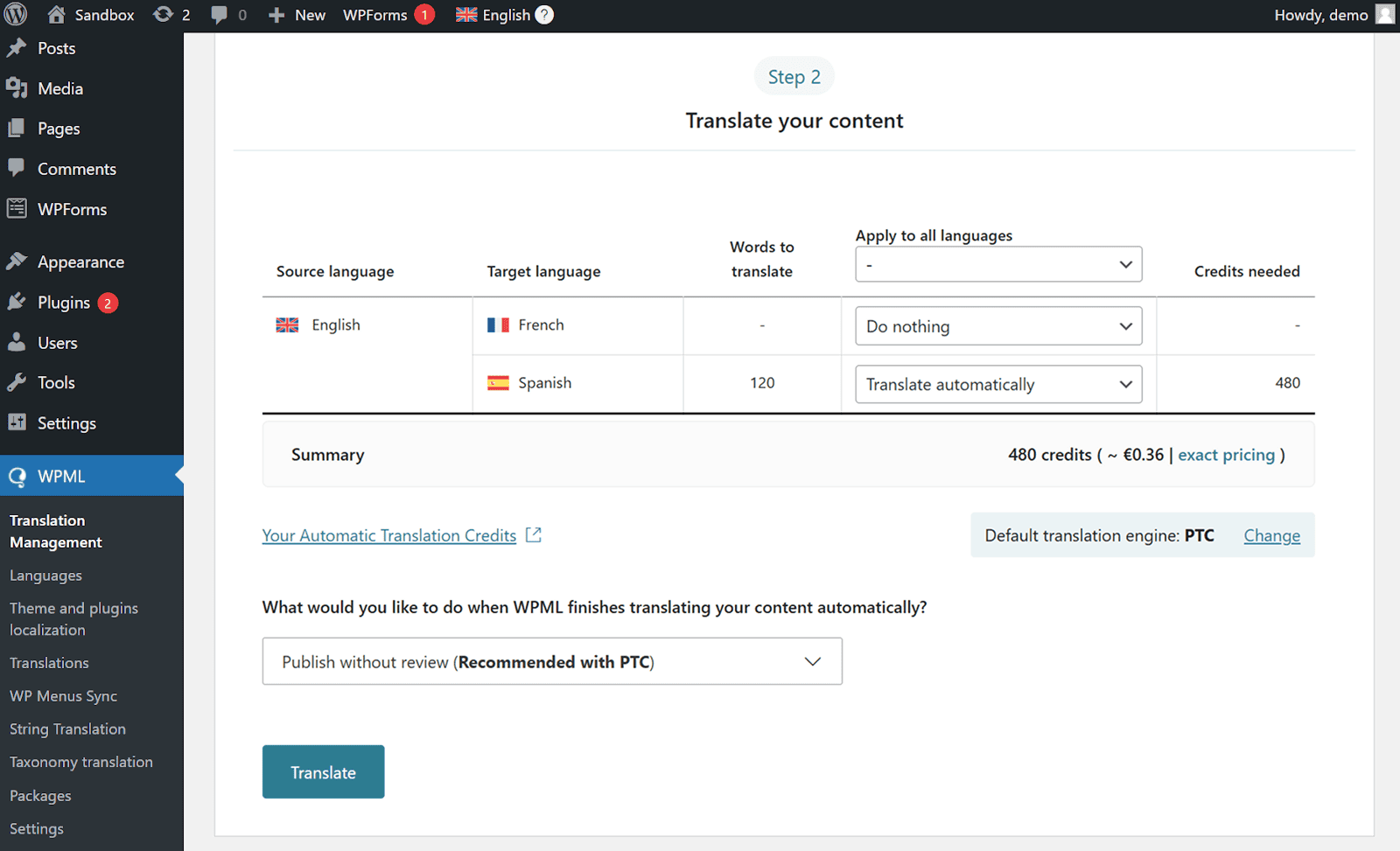The height and width of the screenshot is (851, 1400).
Task: Click the Appearance paintbrush icon
Action: (18, 261)
